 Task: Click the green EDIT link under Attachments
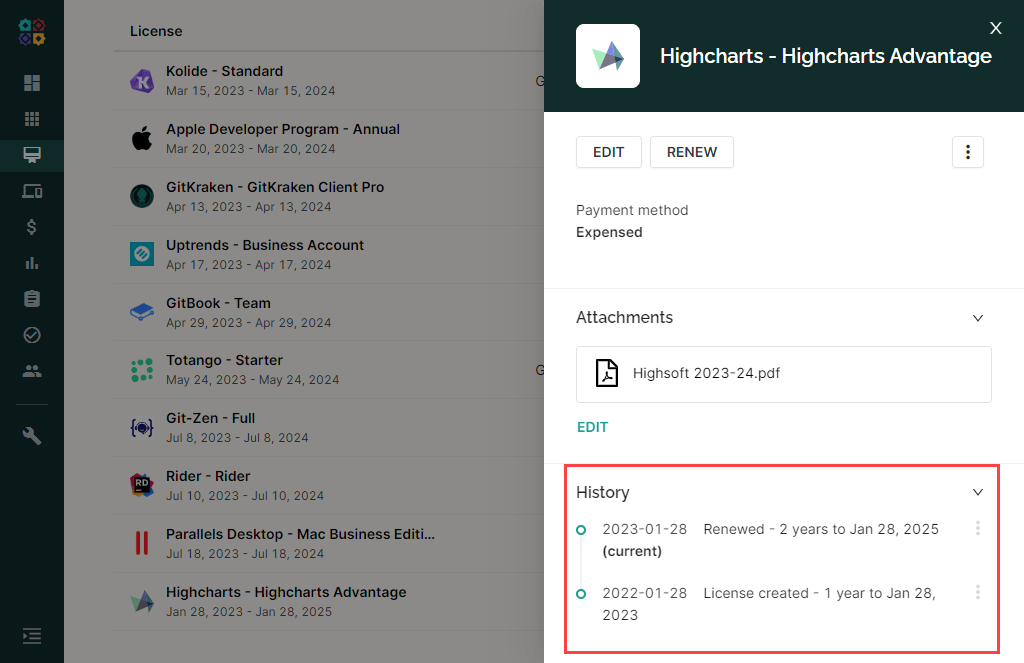(x=592, y=427)
